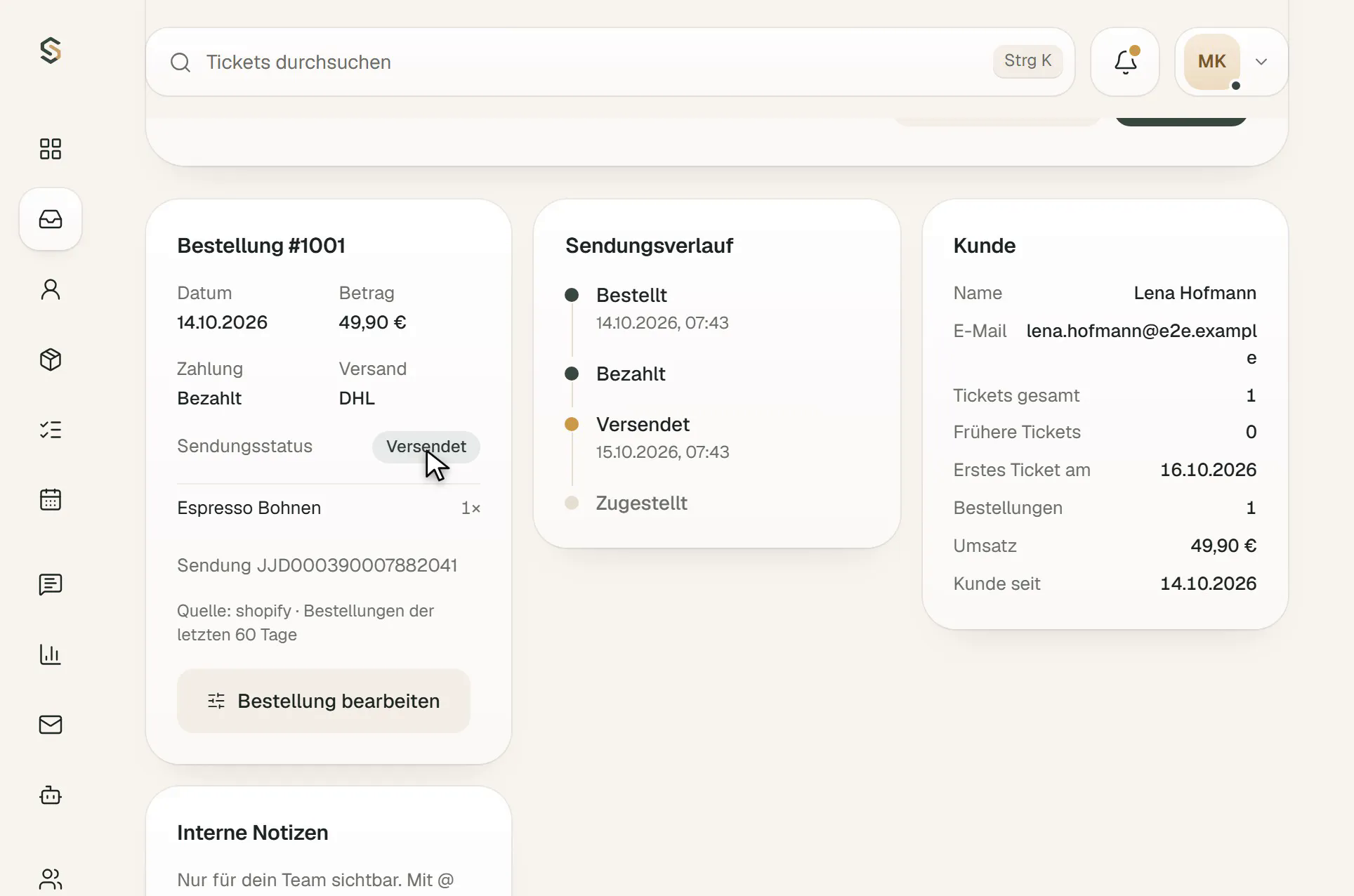Open the checklist tasks icon
1354x896 pixels.
tap(51, 430)
